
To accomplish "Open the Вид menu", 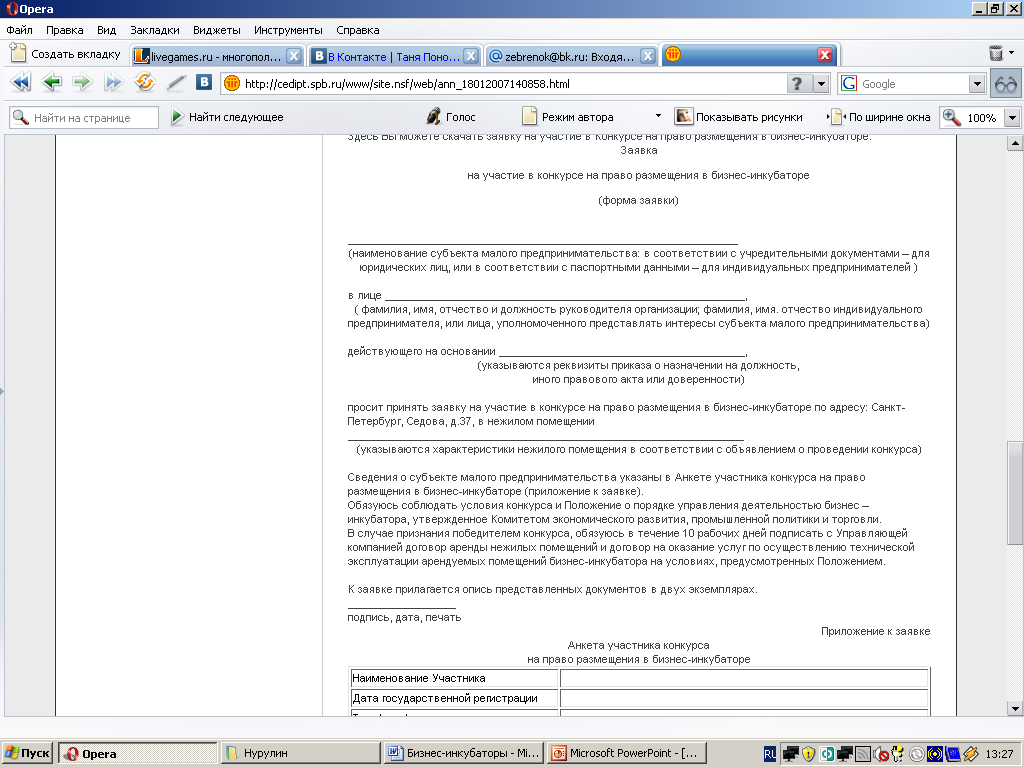I will (x=106, y=30).
